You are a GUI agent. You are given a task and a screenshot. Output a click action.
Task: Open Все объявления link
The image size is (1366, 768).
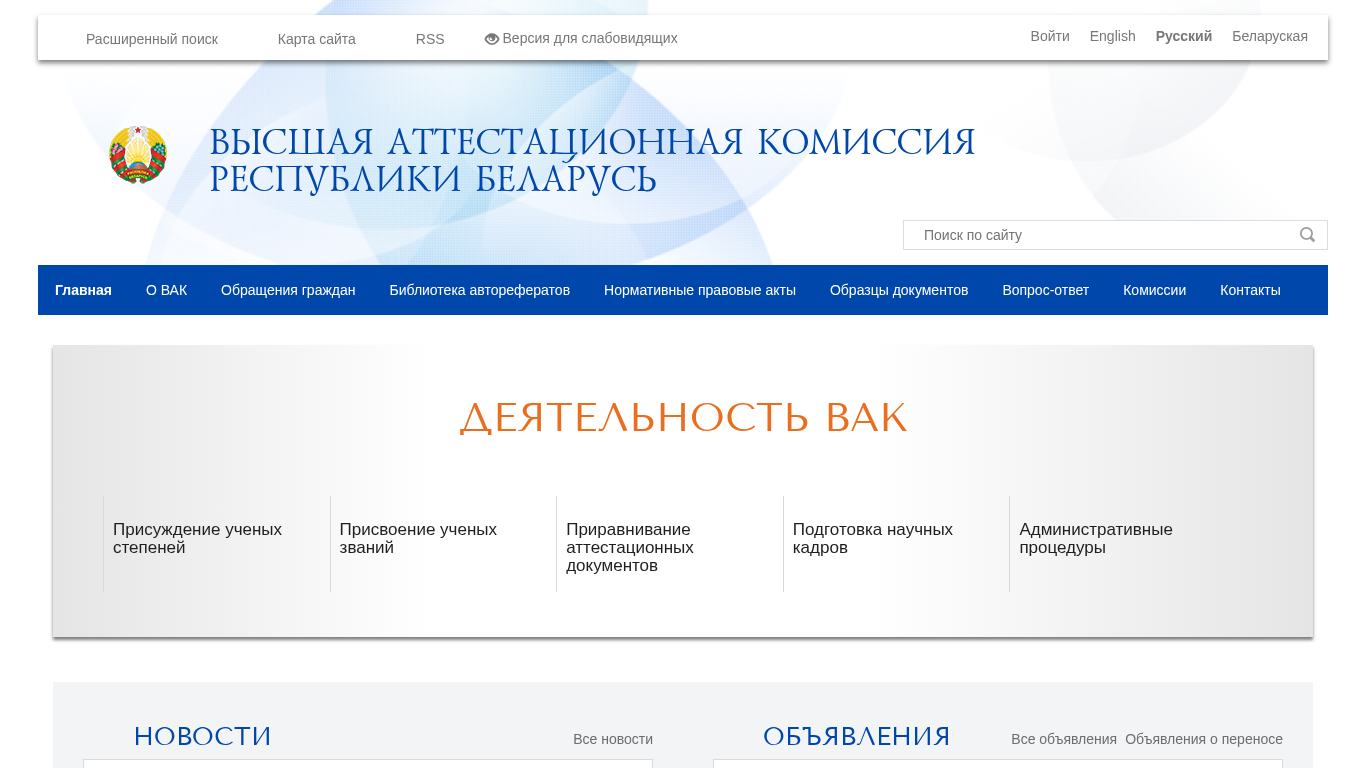click(x=1064, y=739)
